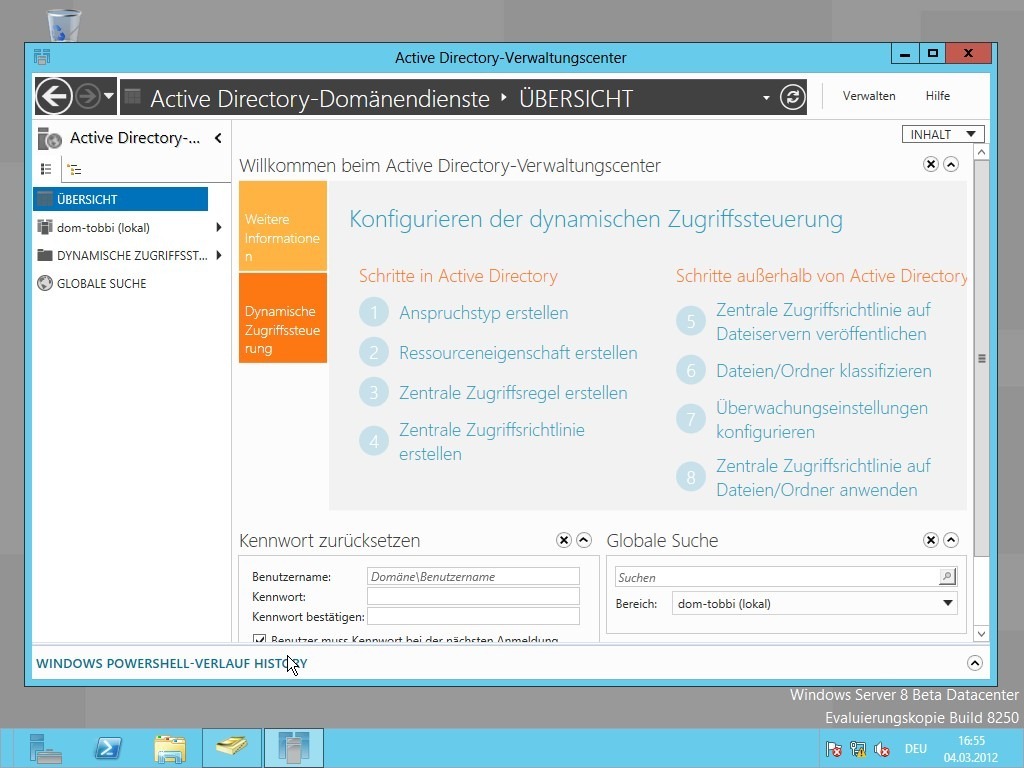This screenshot has width=1024, height=768.
Task: Open the breadcrumb bar dropdown arrow
Action: (x=766, y=98)
